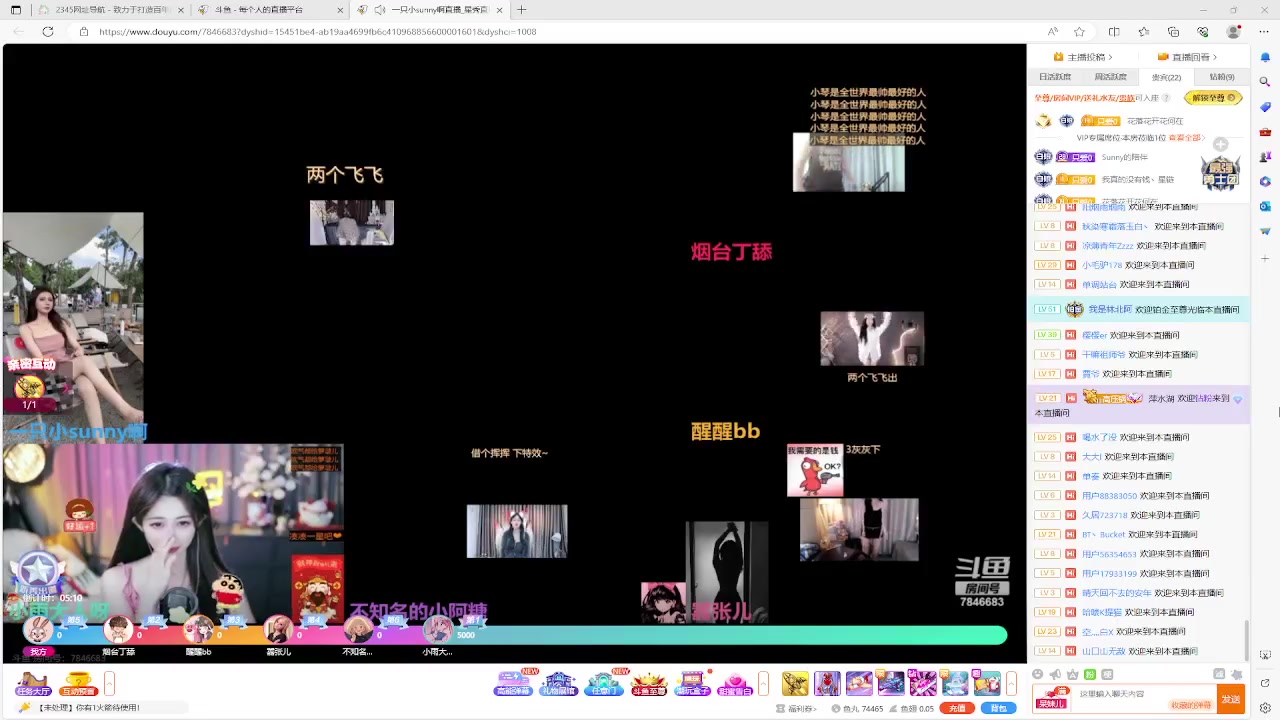
Task: Switch to the 周活跃度 tab
Action: point(1111,77)
